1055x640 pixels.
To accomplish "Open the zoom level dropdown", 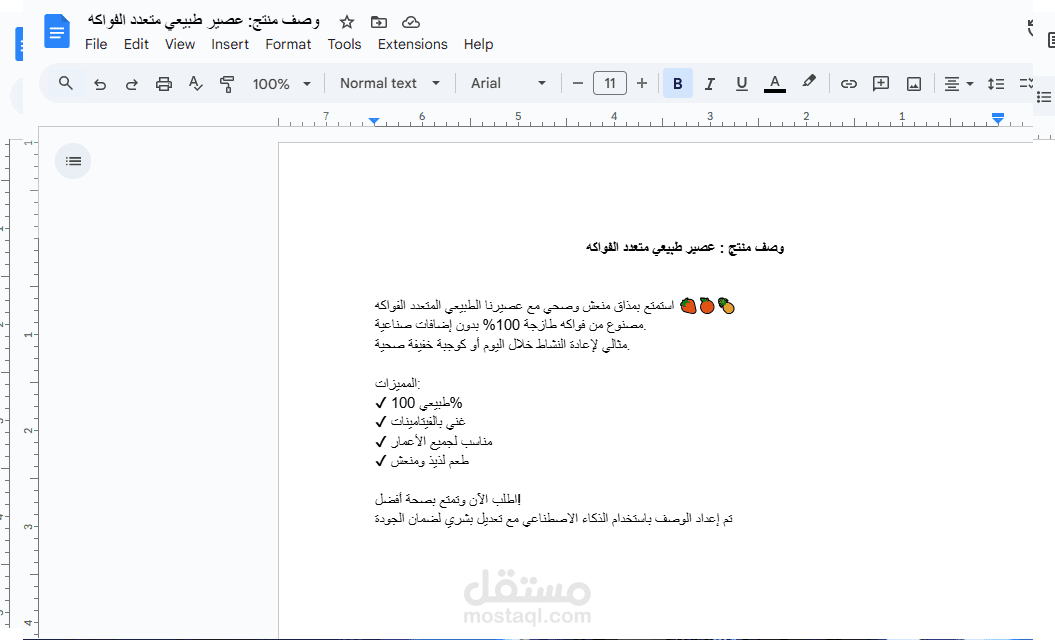I will (x=281, y=83).
